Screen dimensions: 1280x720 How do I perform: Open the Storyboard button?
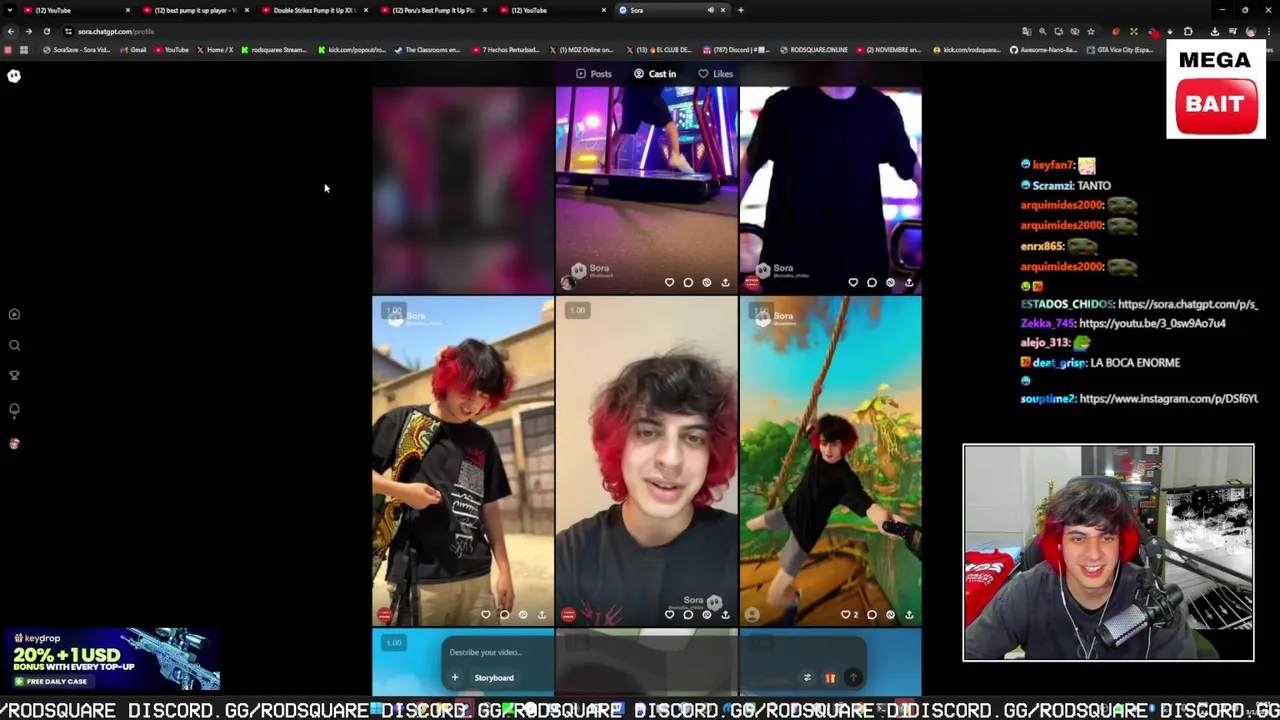[x=494, y=677]
